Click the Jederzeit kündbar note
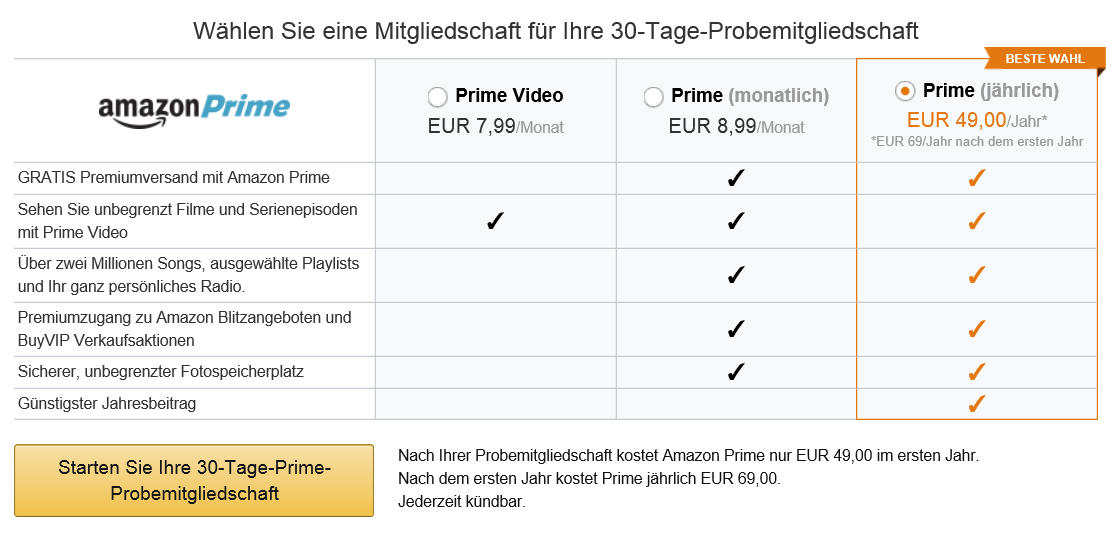The height and width of the screenshot is (533, 1113). [462, 502]
